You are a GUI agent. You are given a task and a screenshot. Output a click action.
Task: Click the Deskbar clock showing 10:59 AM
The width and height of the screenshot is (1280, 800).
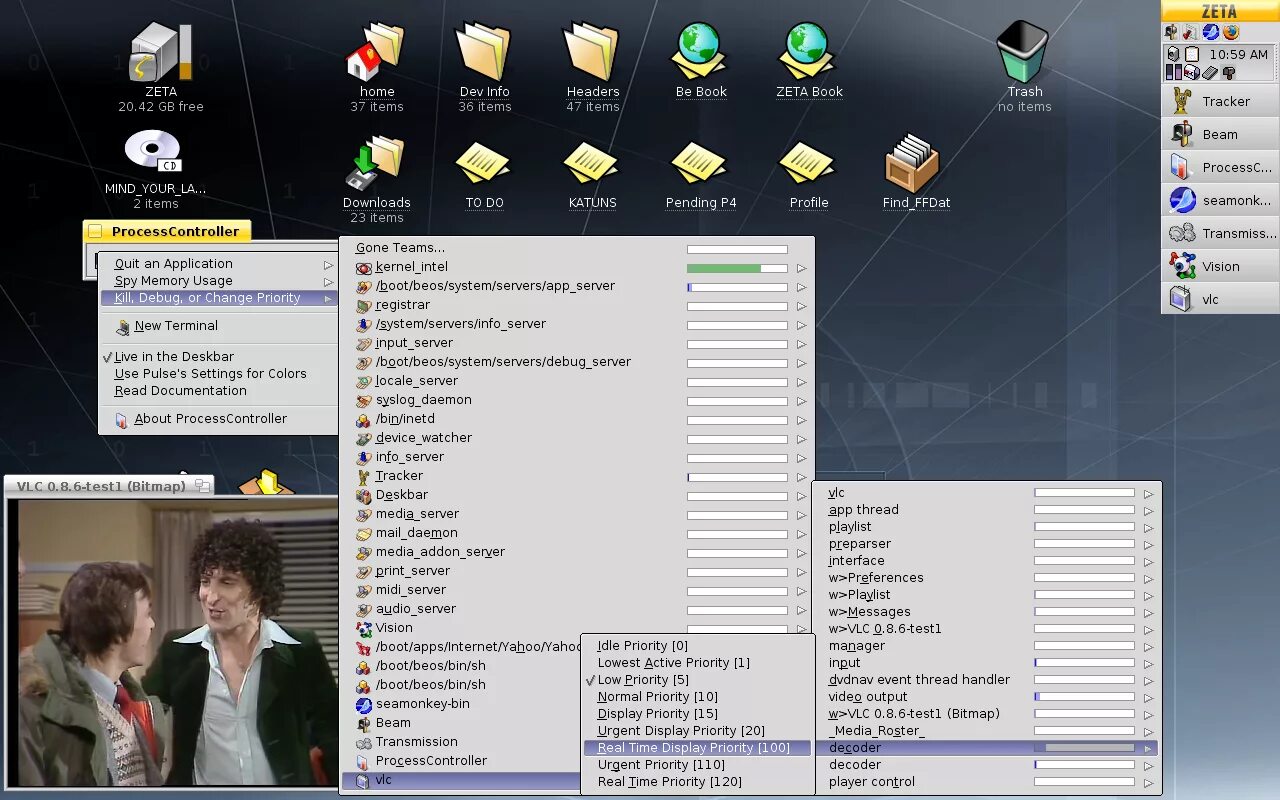click(1238, 54)
